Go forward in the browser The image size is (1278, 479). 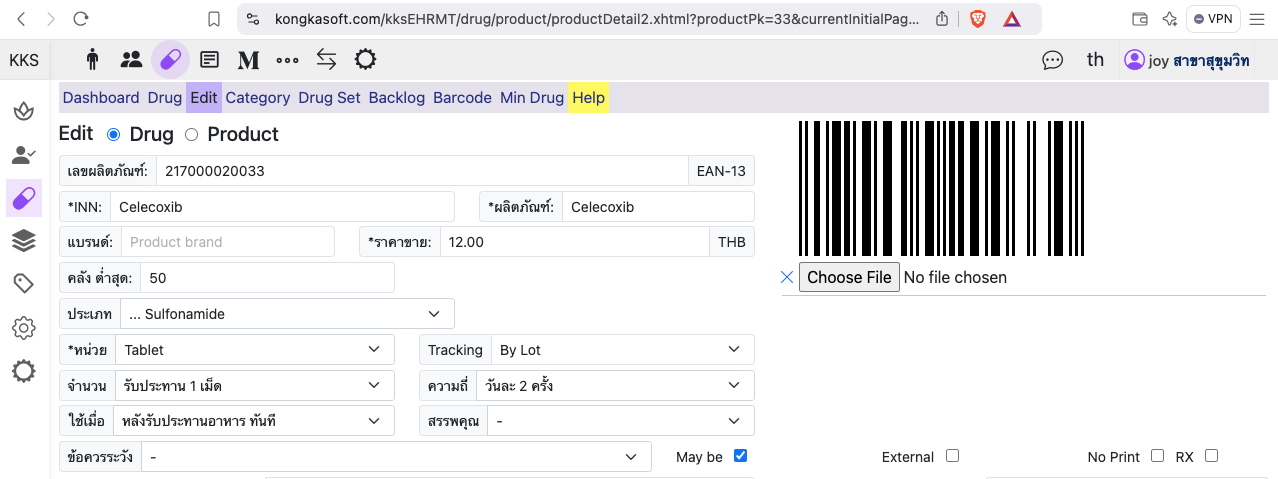coord(51,19)
